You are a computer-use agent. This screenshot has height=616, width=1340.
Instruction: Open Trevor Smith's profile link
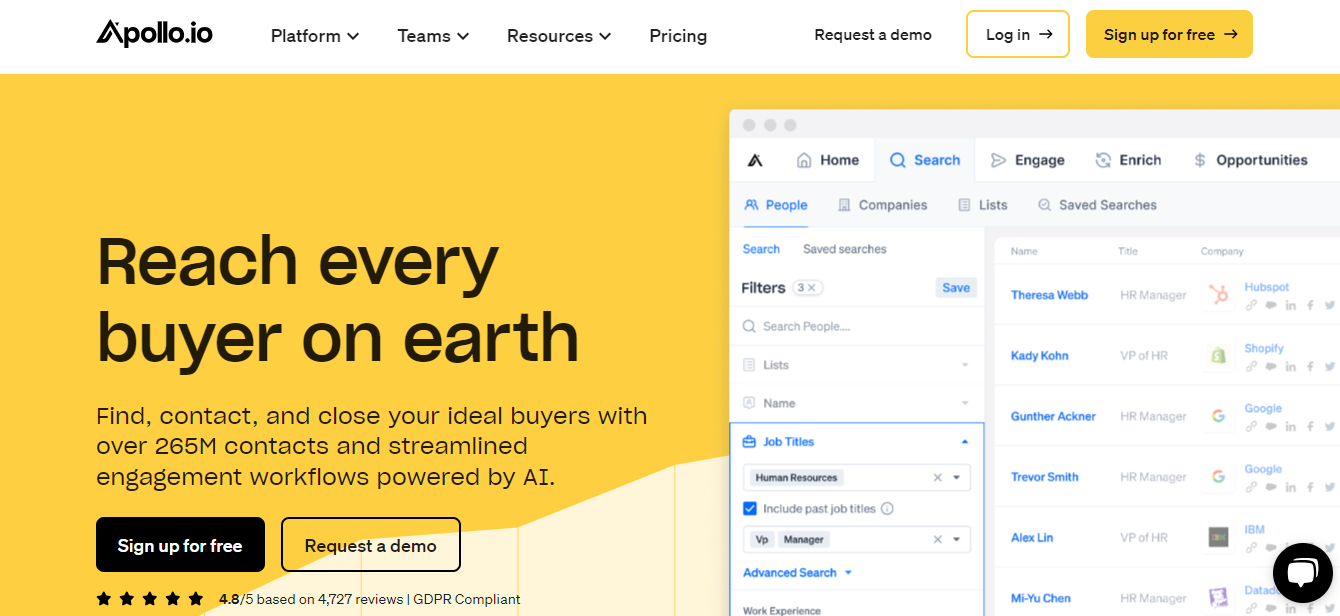click(1044, 477)
